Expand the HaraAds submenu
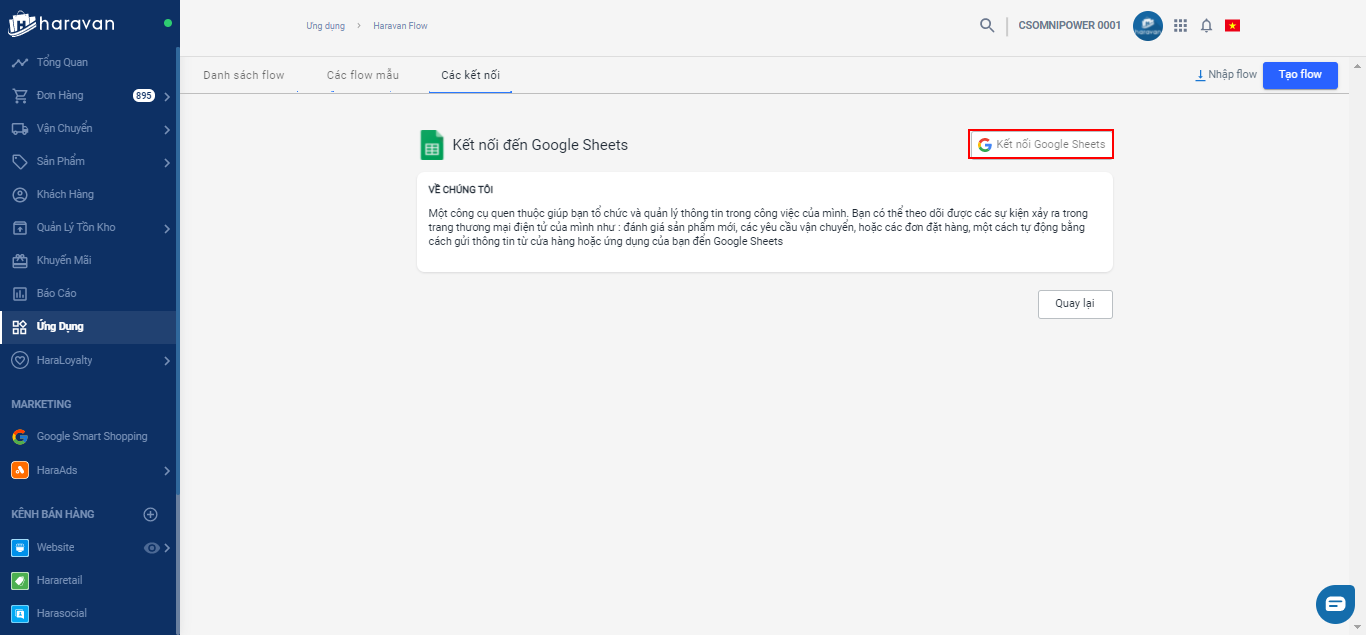Screen dimensions: 1366x635 pos(167,470)
